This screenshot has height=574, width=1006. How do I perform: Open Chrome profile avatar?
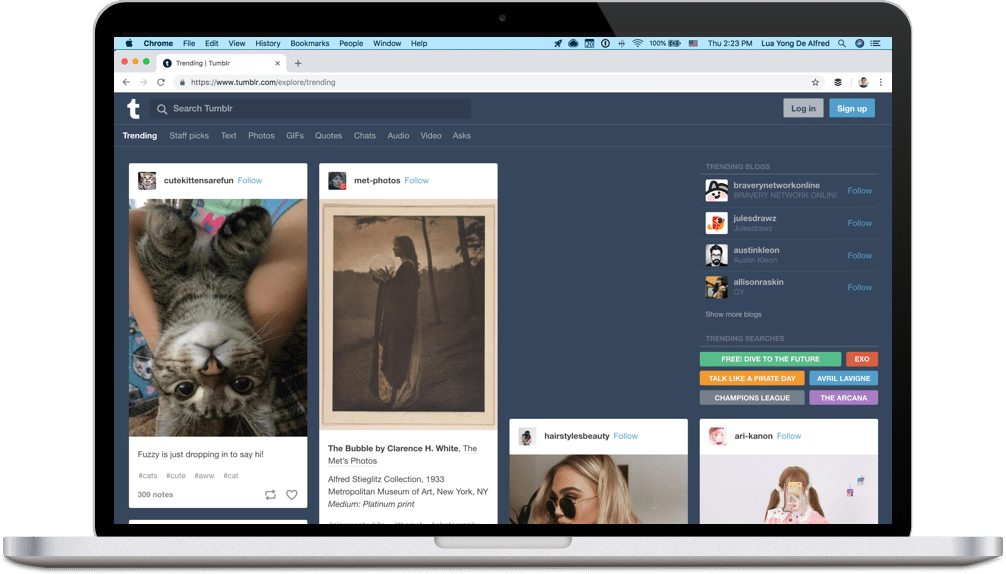pyautogui.click(x=863, y=82)
